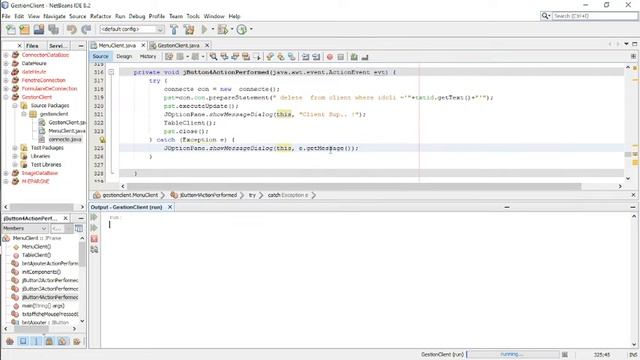The height and width of the screenshot is (360, 640).
Task: Click the New Project toolbar icon
Action: [x=24, y=29]
